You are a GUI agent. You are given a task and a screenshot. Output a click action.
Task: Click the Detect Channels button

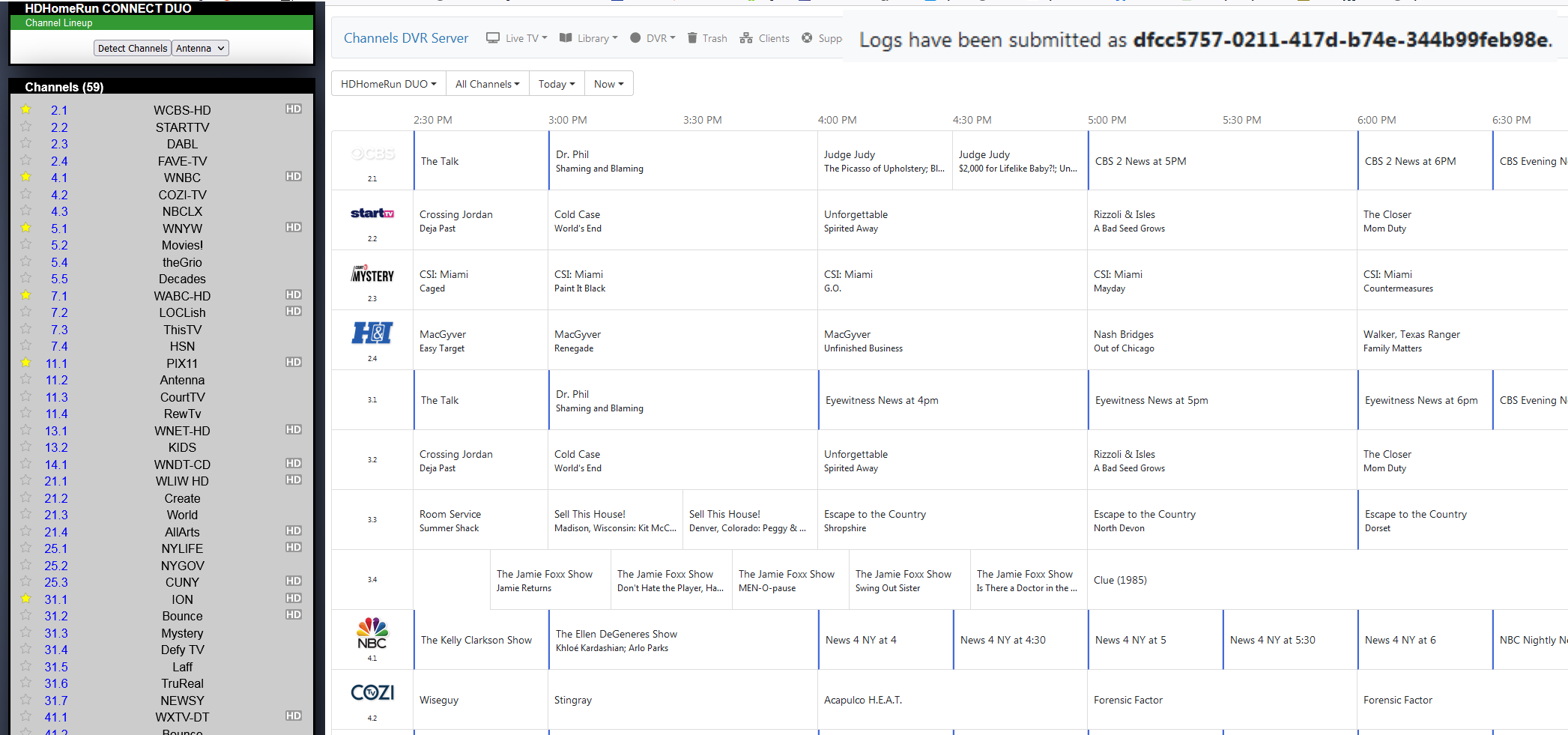click(133, 48)
